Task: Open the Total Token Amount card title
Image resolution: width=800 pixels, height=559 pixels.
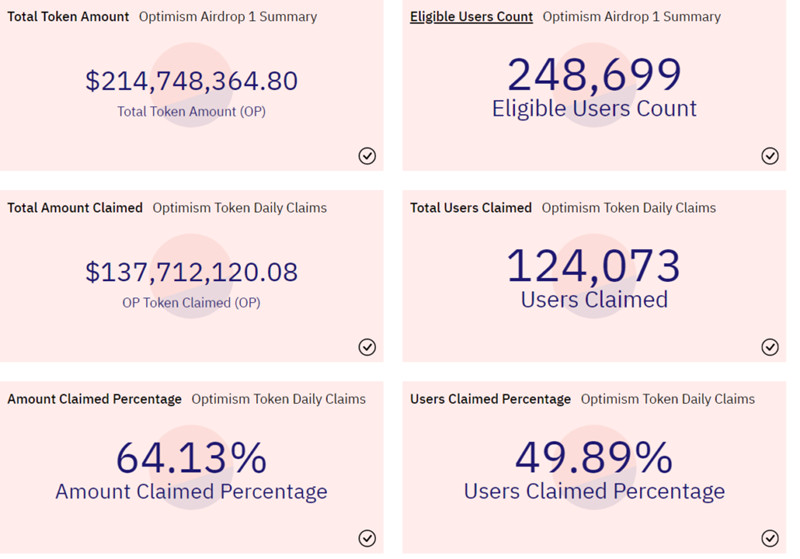Action: [68, 17]
